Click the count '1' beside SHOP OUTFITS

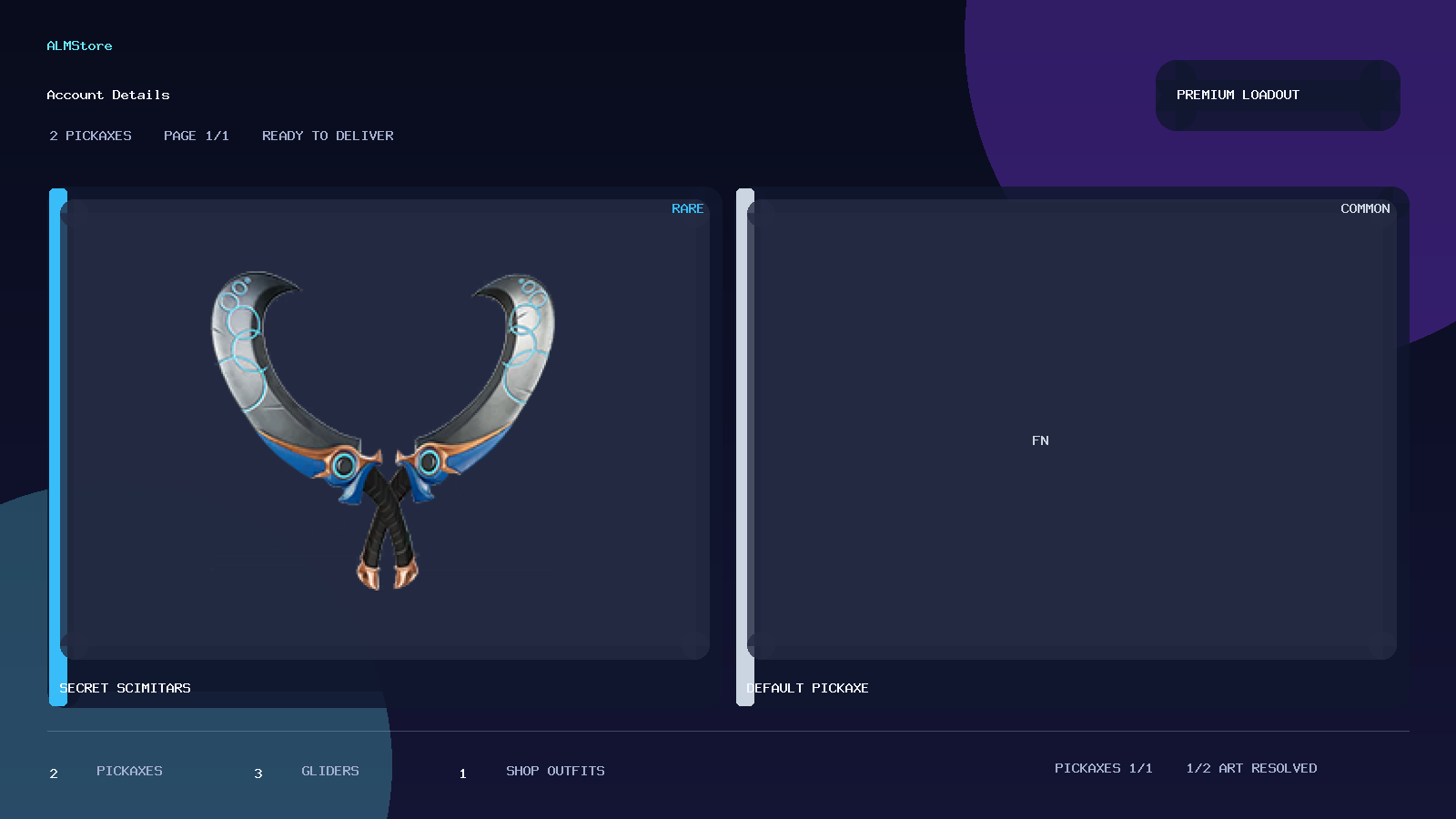(x=462, y=773)
